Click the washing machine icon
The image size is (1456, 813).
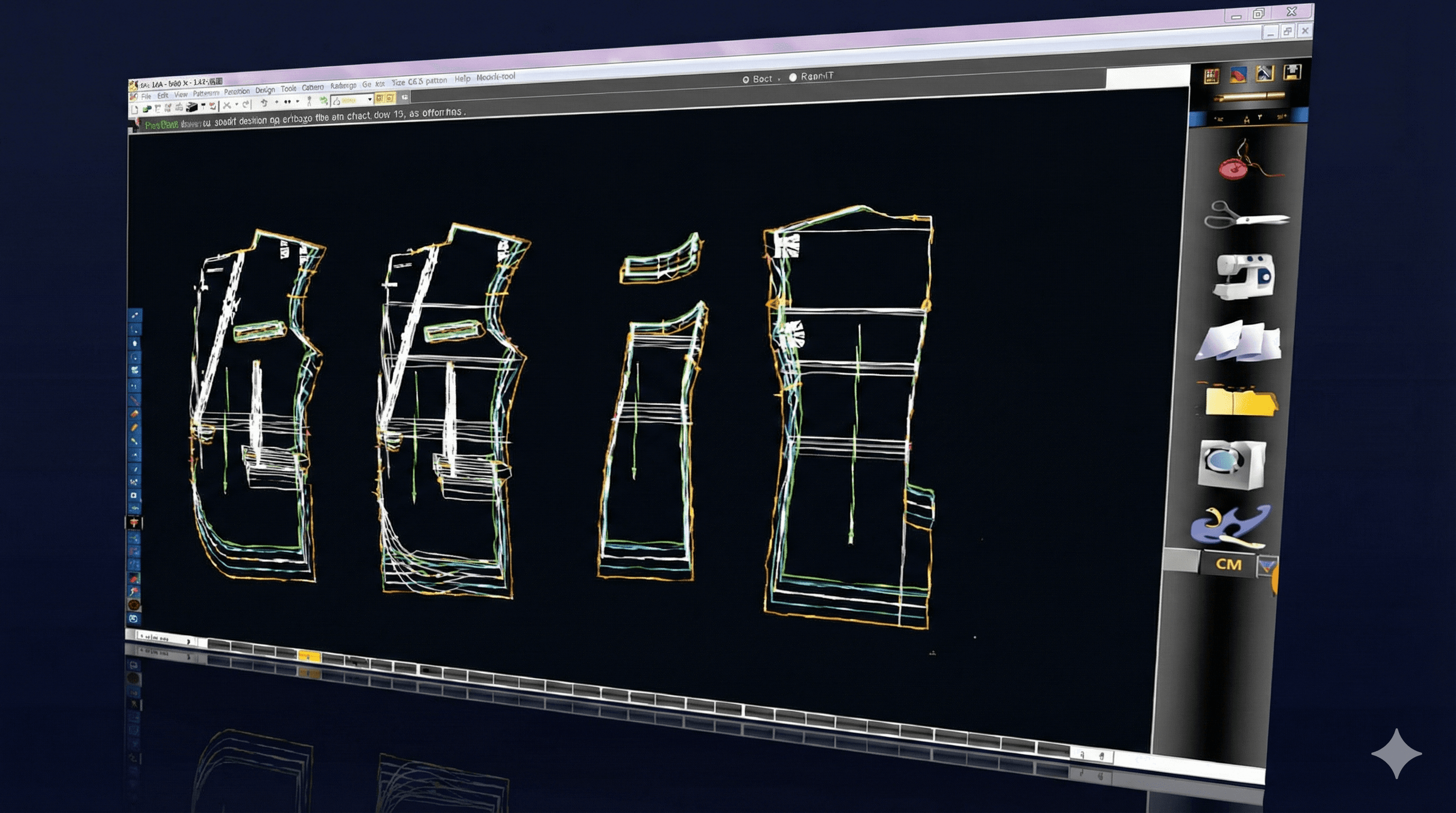point(1231,464)
